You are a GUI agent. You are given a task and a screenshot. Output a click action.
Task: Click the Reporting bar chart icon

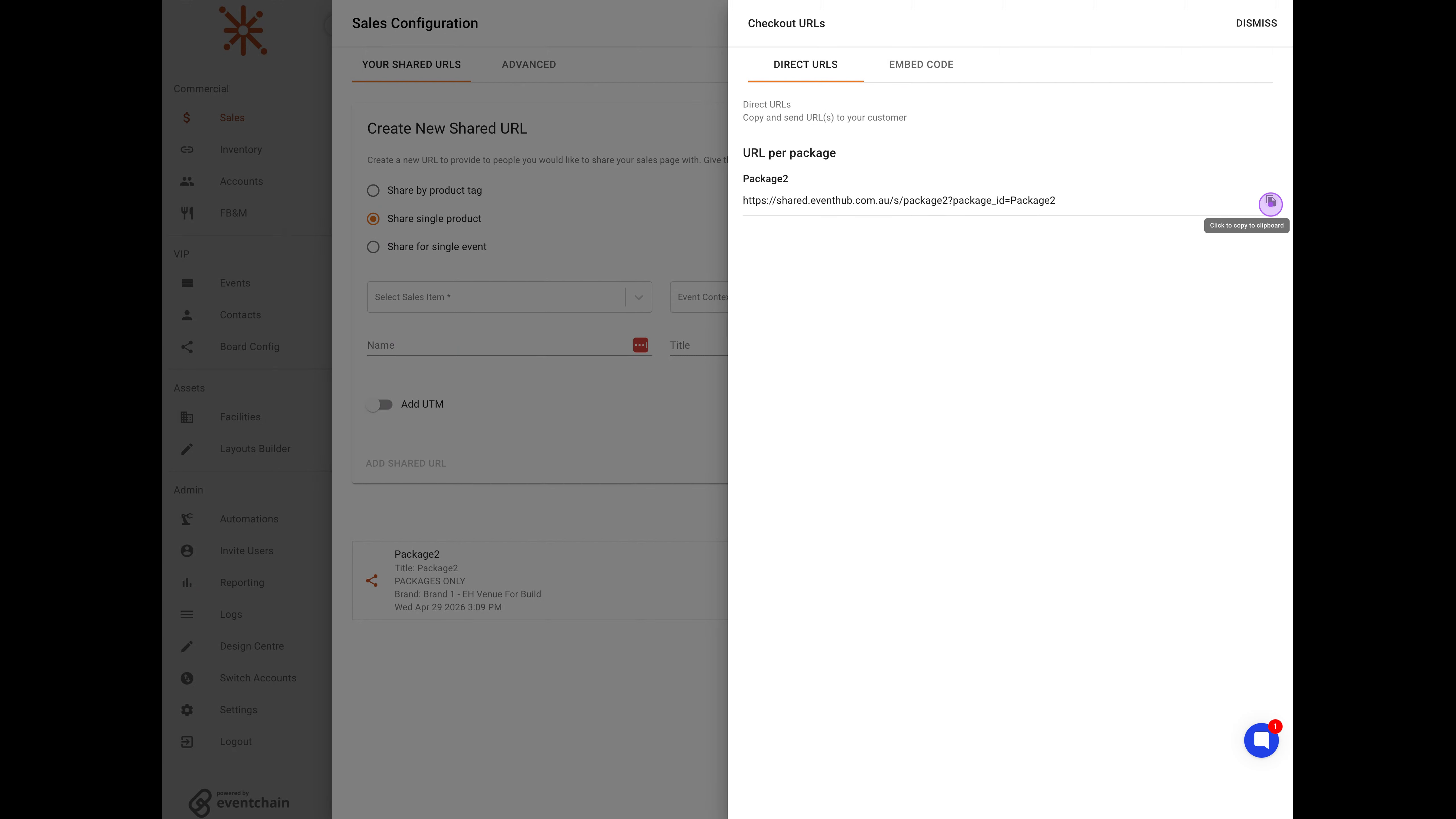tap(187, 583)
